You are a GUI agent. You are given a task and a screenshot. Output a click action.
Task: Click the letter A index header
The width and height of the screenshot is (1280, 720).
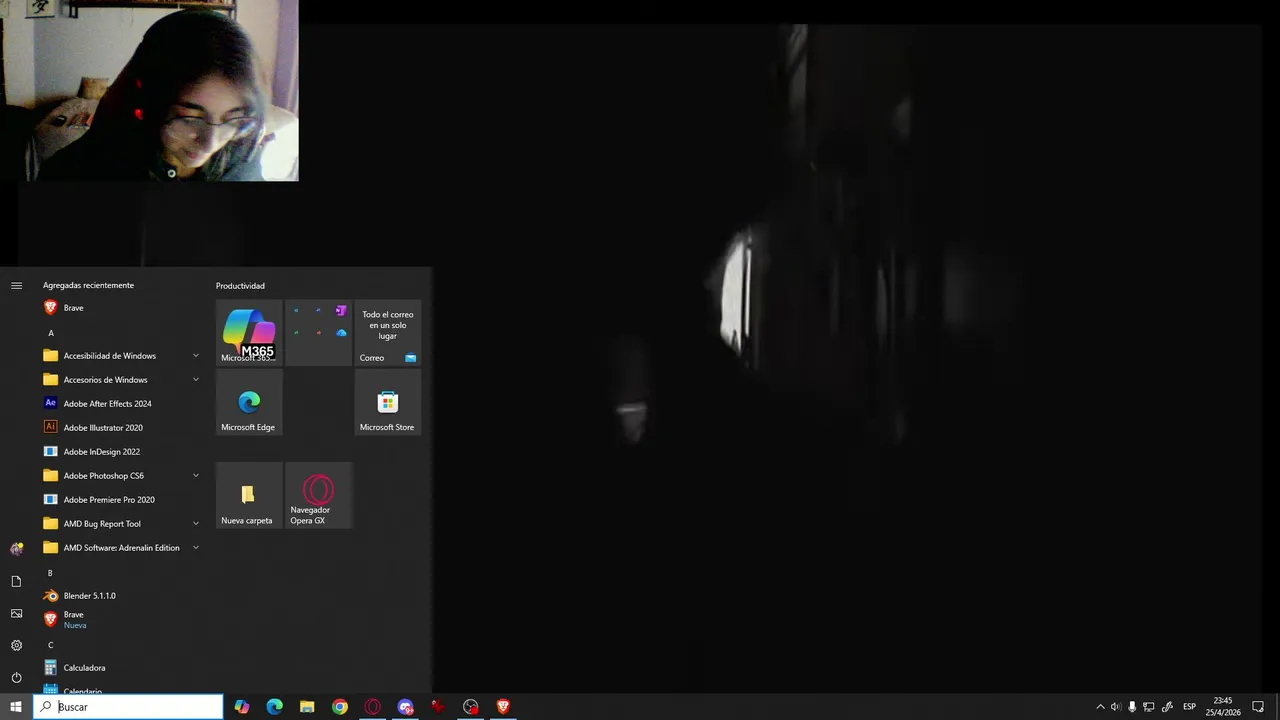[x=51, y=333]
